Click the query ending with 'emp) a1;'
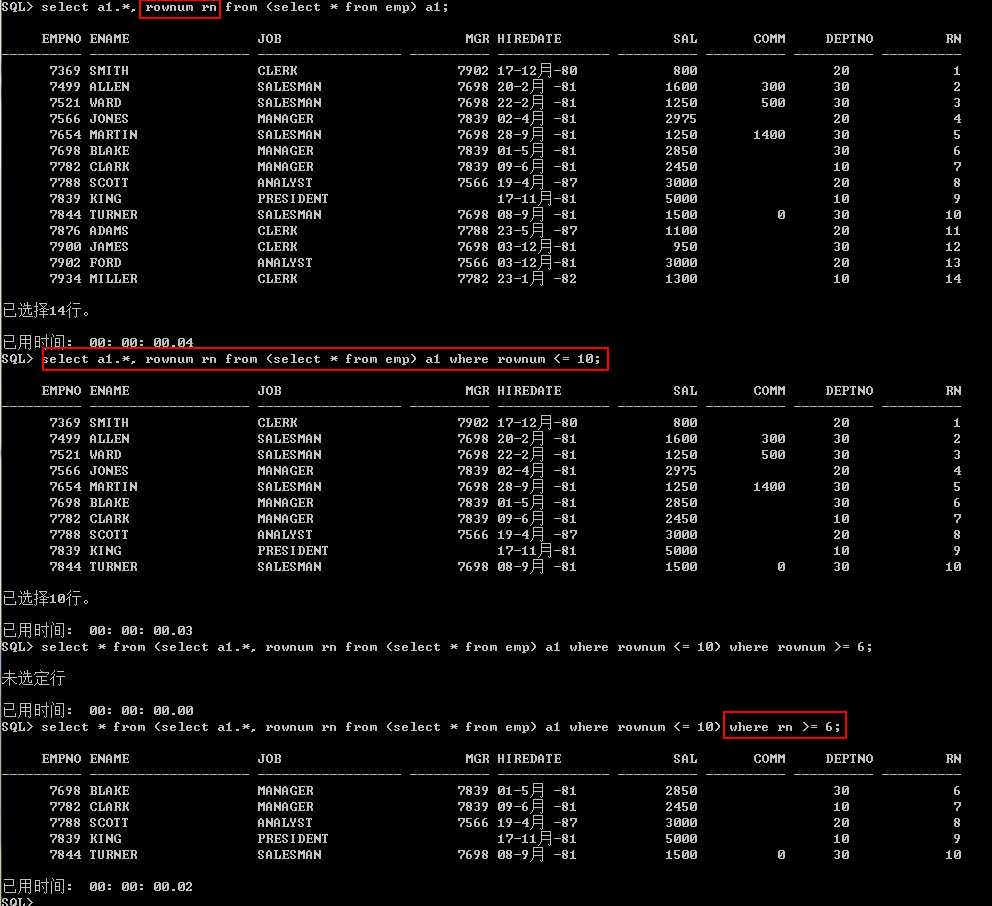This screenshot has width=992, height=906. (244, 8)
